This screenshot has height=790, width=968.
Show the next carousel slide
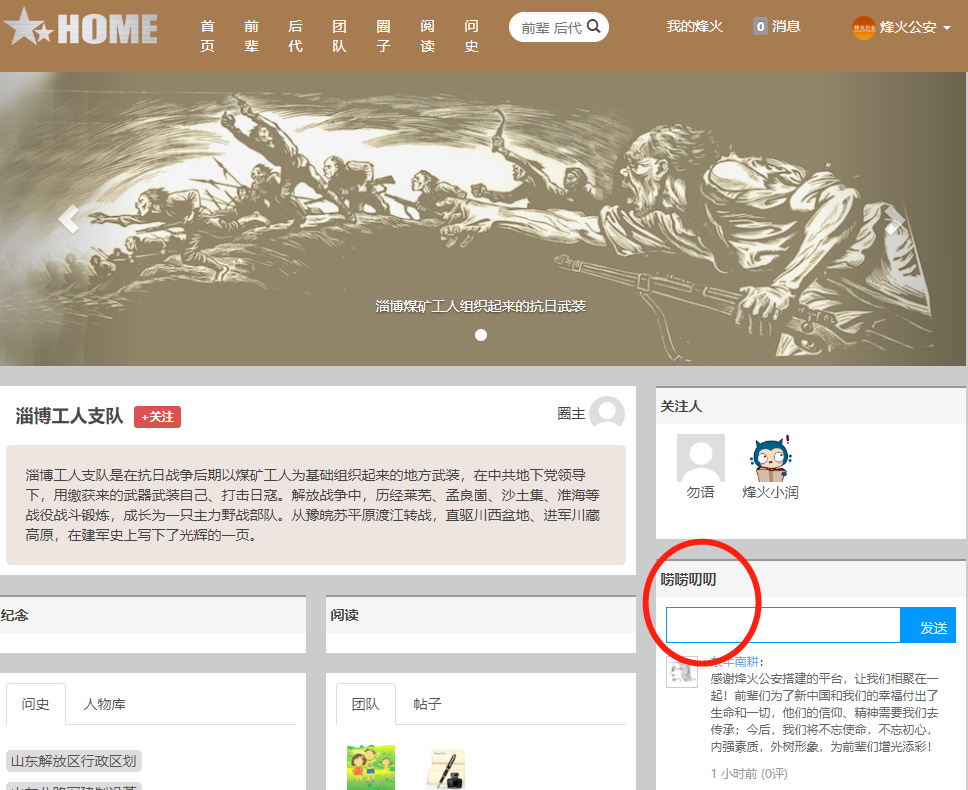(895, 219)
